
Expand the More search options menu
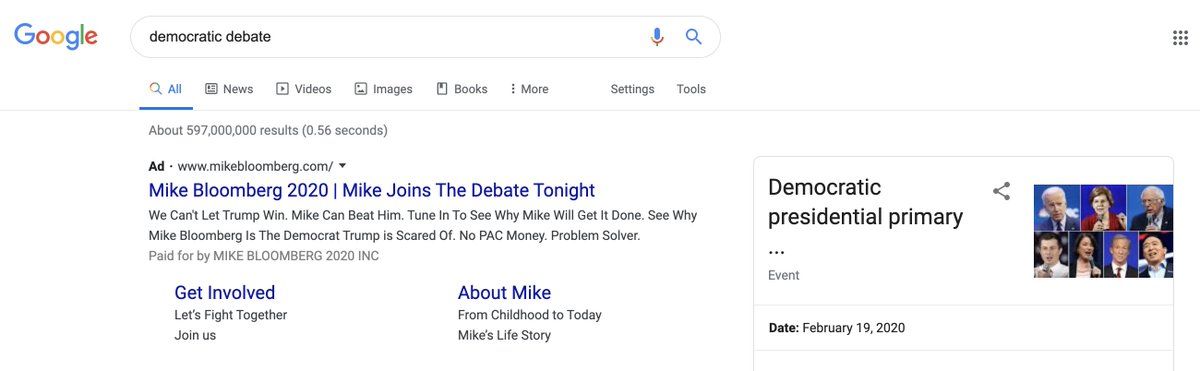pyautogui.click(x=529, y=89)
